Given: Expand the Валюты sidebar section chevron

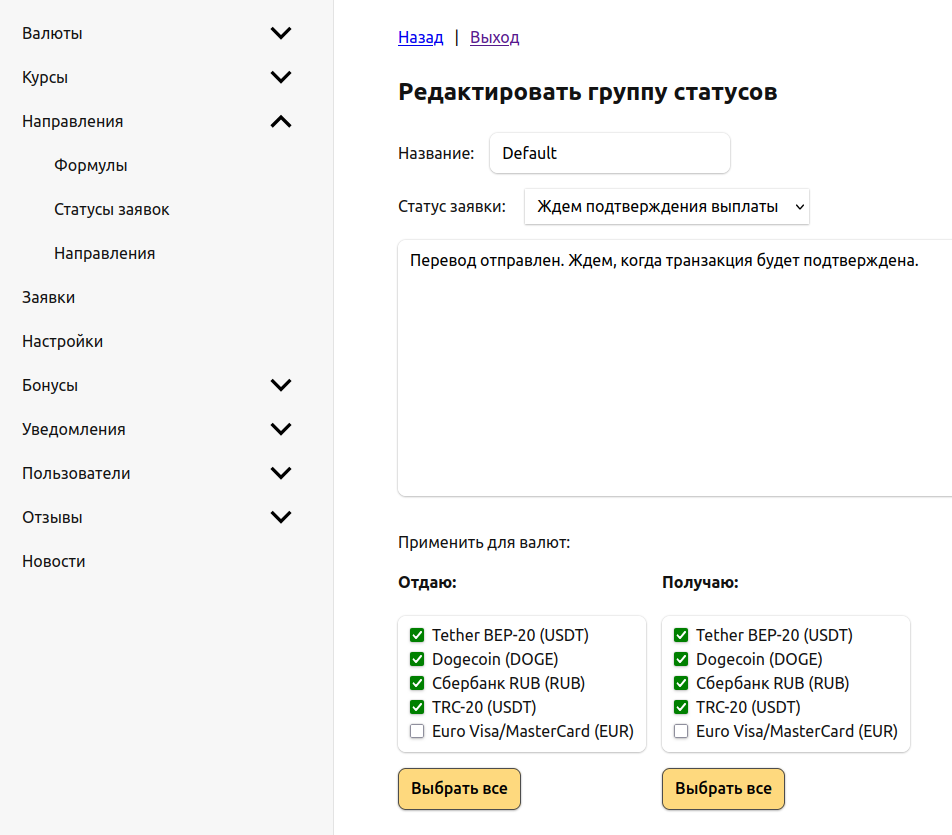Looking at the screenshot, I should [x=281, y=33].
